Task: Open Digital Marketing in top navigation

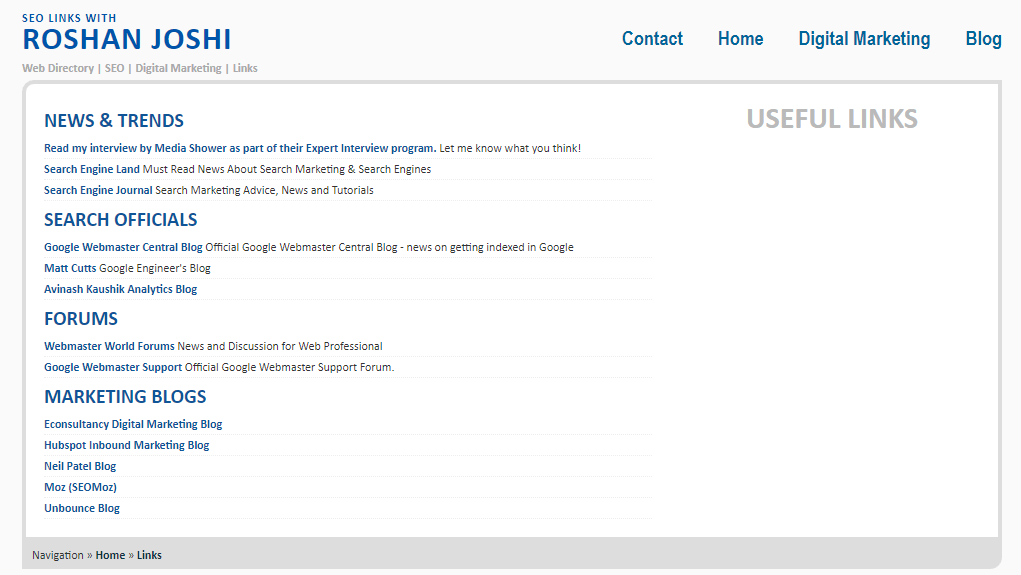Action: 864,39
